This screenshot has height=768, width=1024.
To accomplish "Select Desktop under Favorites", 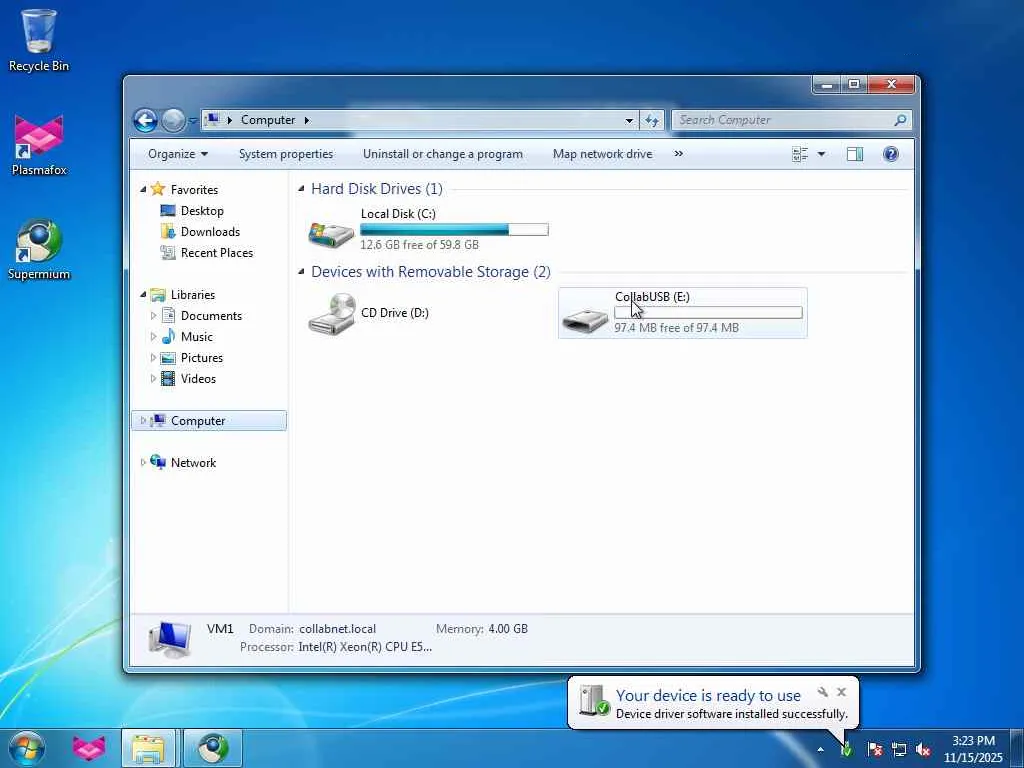I will pyautogui.click(x=202, y=211).
